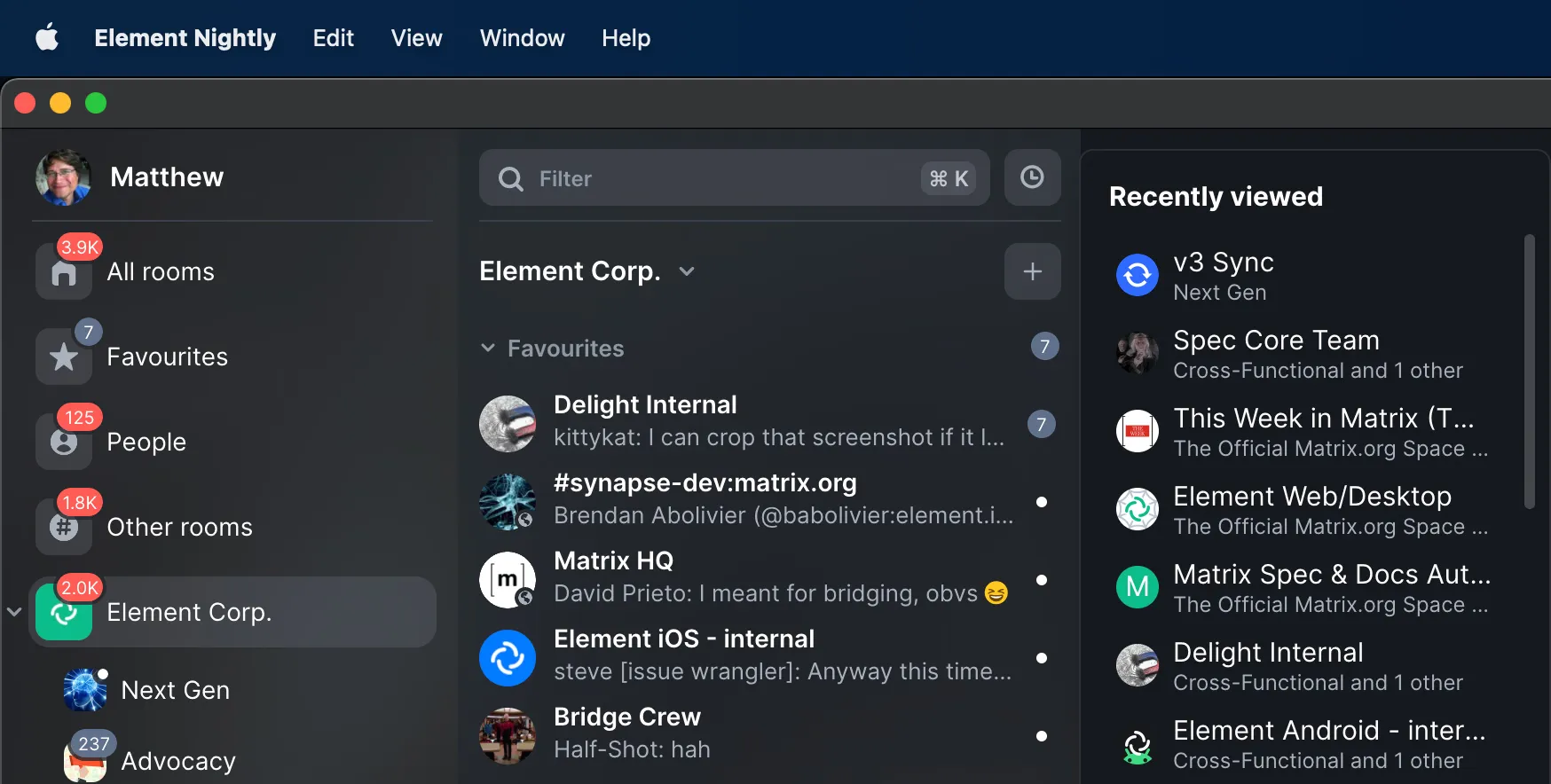Open the #synapse-dev:matrix.org room avatar

point(508,502)
